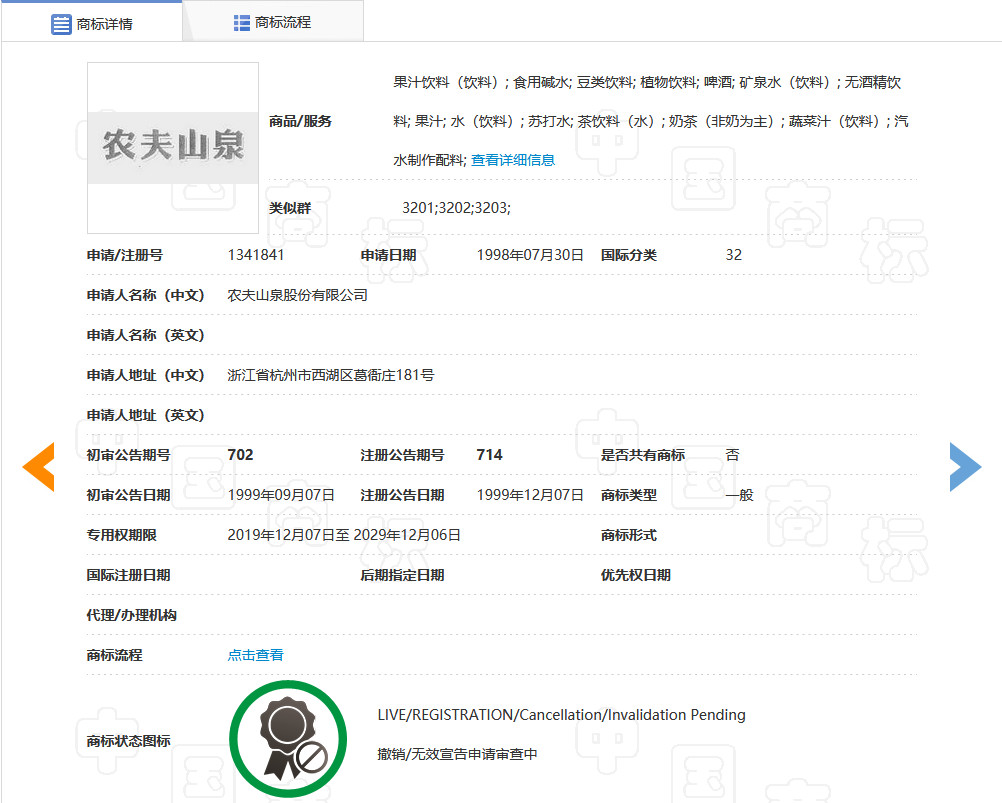The width and height of the screenshot is (1002, 803).
Task: Click the 商标状态图标 label
Action: pyautogui.click(x=128, y=741)
